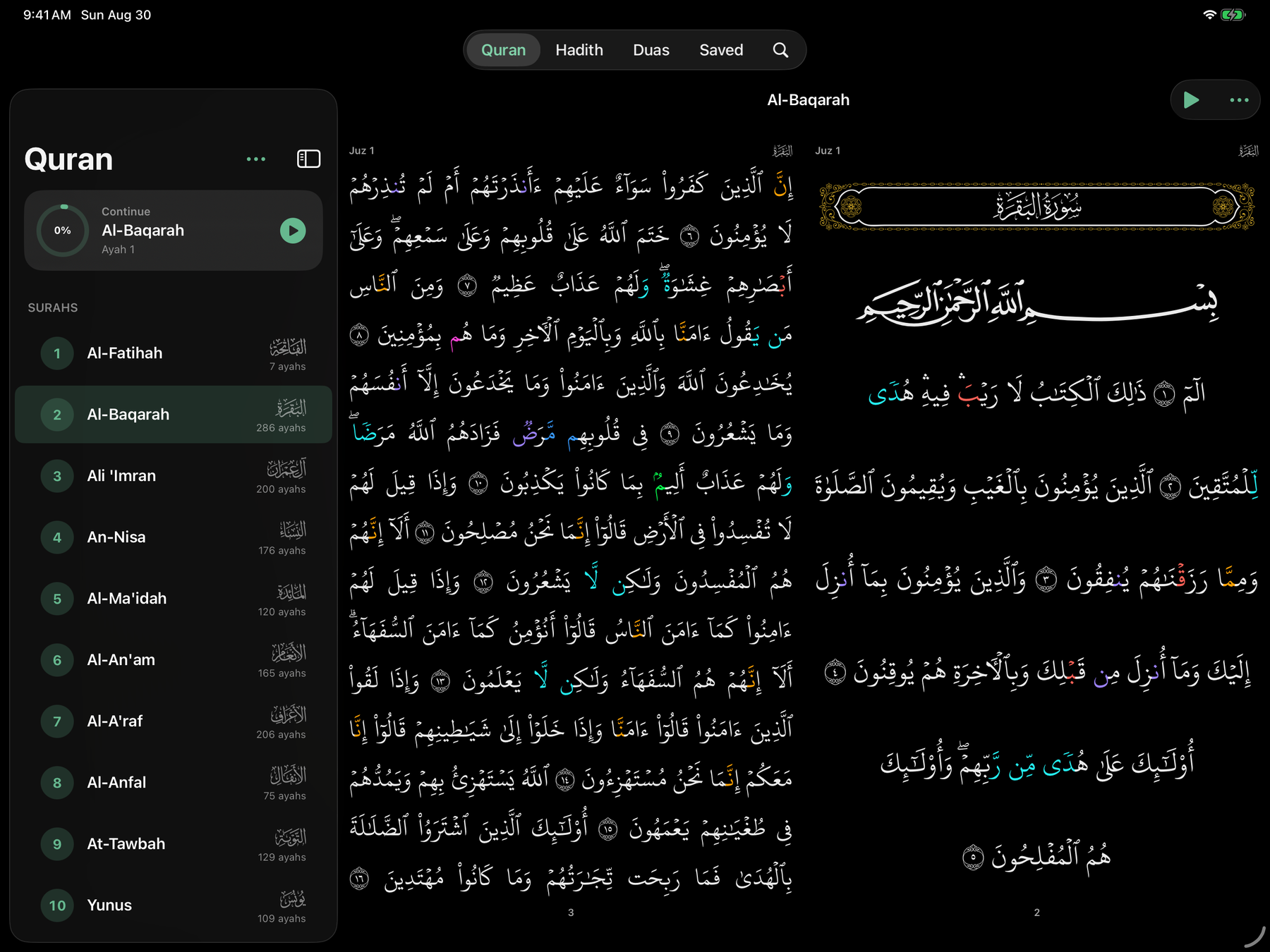This screenshot has width=1270, height=952.
Task: Click the Arabic calligraphy for Ali 'Imran
Action: [286, 469]
